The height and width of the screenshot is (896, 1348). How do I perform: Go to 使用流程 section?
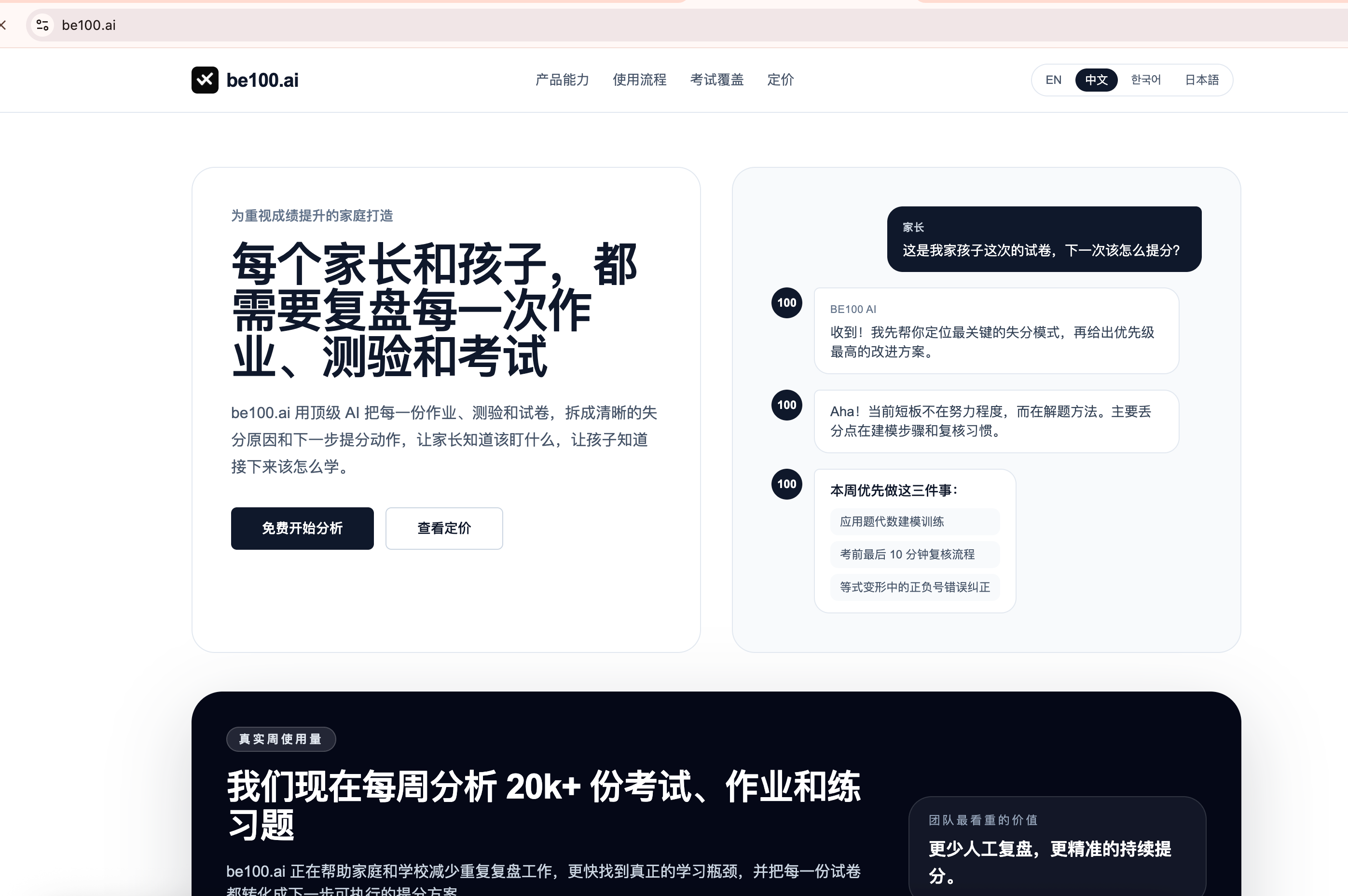pos(639,80)
